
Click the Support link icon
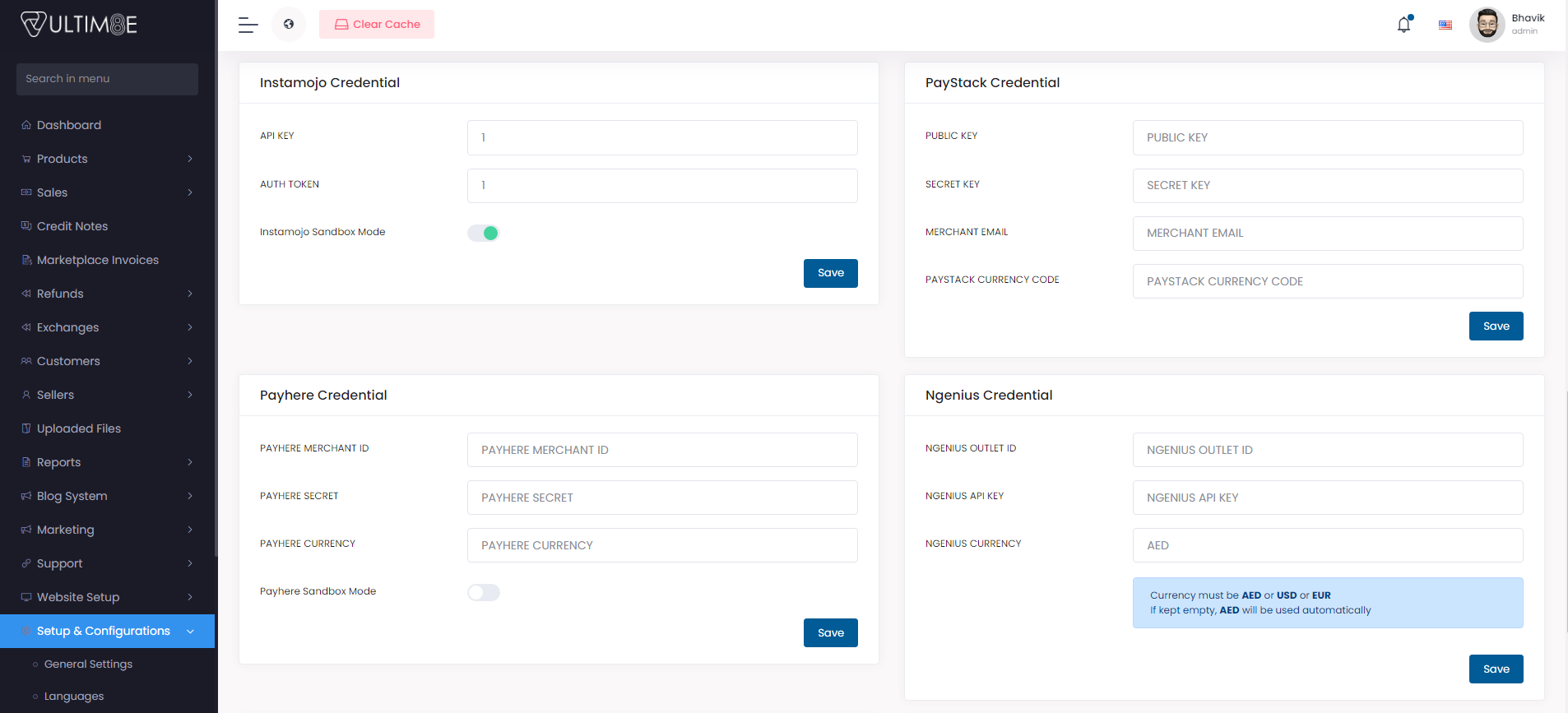pyautogui.click(x=26, y=563)
